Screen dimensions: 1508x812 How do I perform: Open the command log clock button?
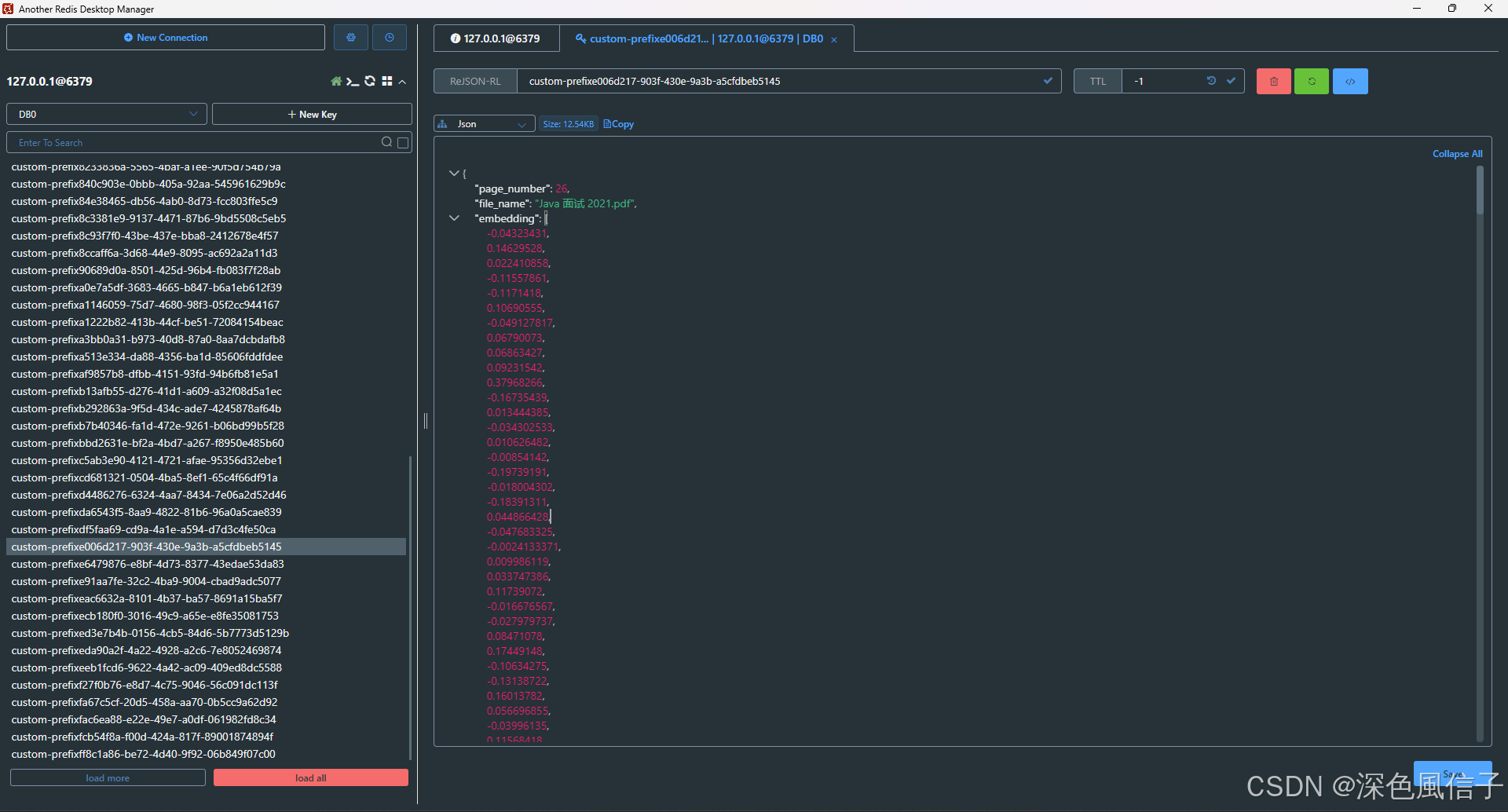(390, 38)
